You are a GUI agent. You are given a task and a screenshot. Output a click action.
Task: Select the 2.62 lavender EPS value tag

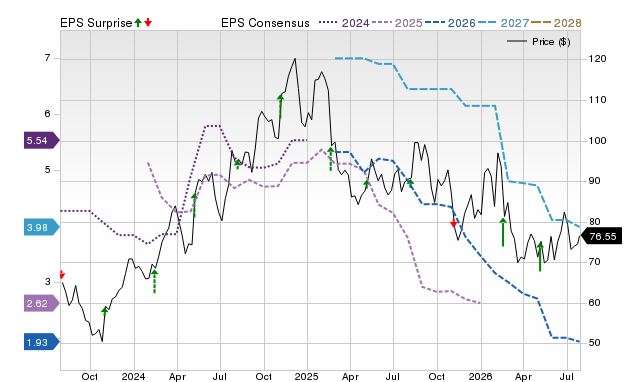[x=42, y=303]
